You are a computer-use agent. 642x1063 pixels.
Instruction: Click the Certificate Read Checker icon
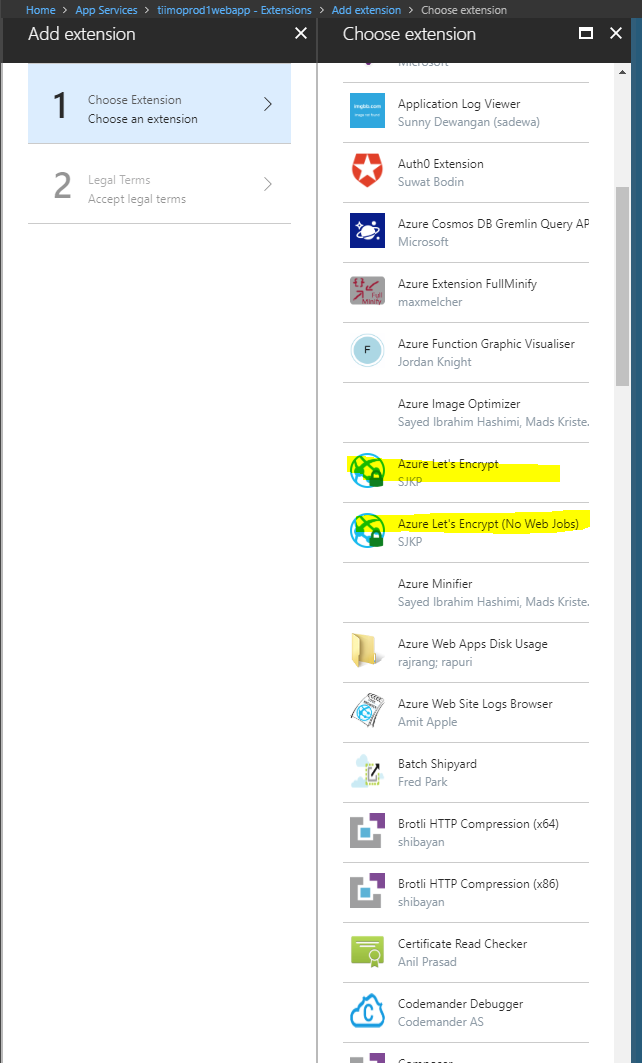point(367,951)
